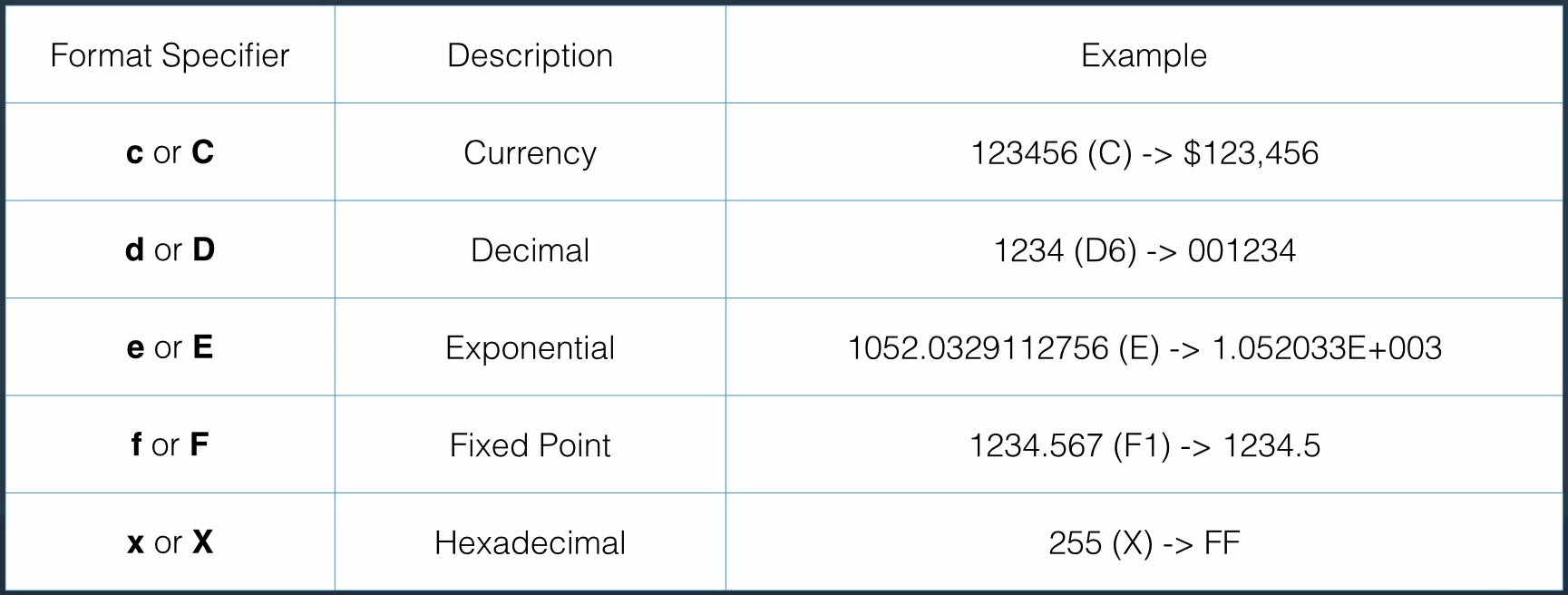Image resolution: width=1568 pixels, height=595 pixels.
Task: Select the 'f or F' specifier cell
Action: (x=170, y=444)
